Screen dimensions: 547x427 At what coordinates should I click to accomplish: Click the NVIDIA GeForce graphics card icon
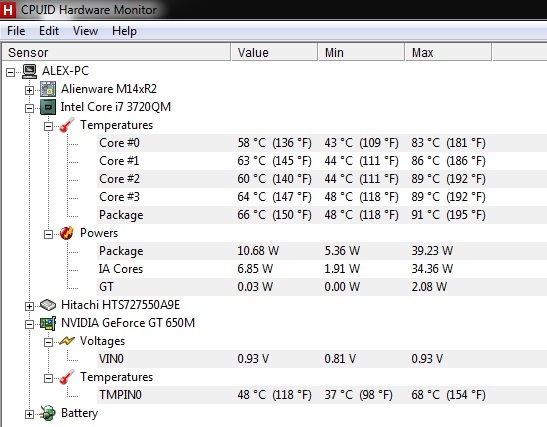click(48, 323)
